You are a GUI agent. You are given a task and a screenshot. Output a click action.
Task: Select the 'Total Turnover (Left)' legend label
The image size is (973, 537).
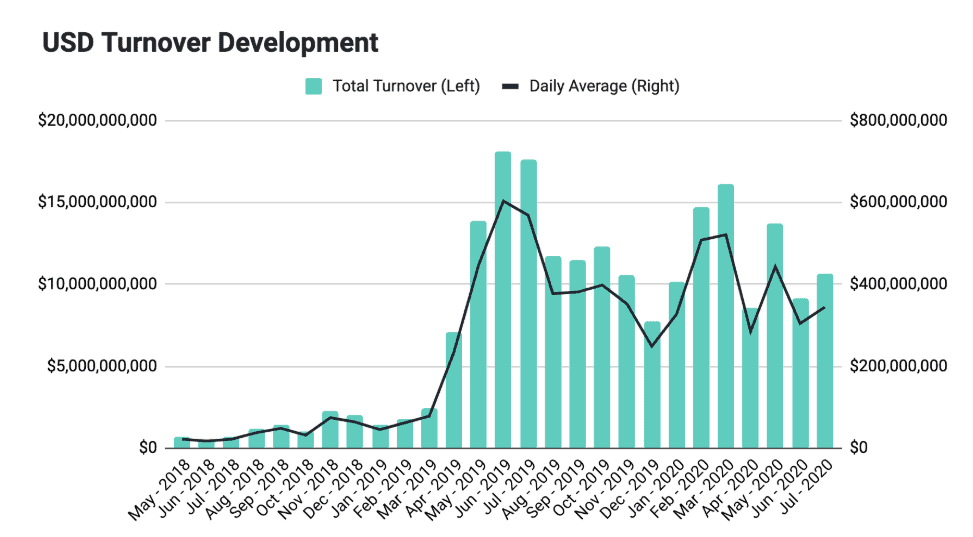(406, 87)
